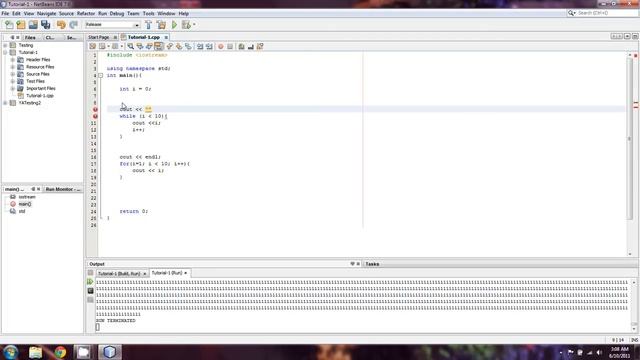The width and height of the screenshot is (640, 360).
Task: Click the New File toolbar icon
Action: click(9, 24)
